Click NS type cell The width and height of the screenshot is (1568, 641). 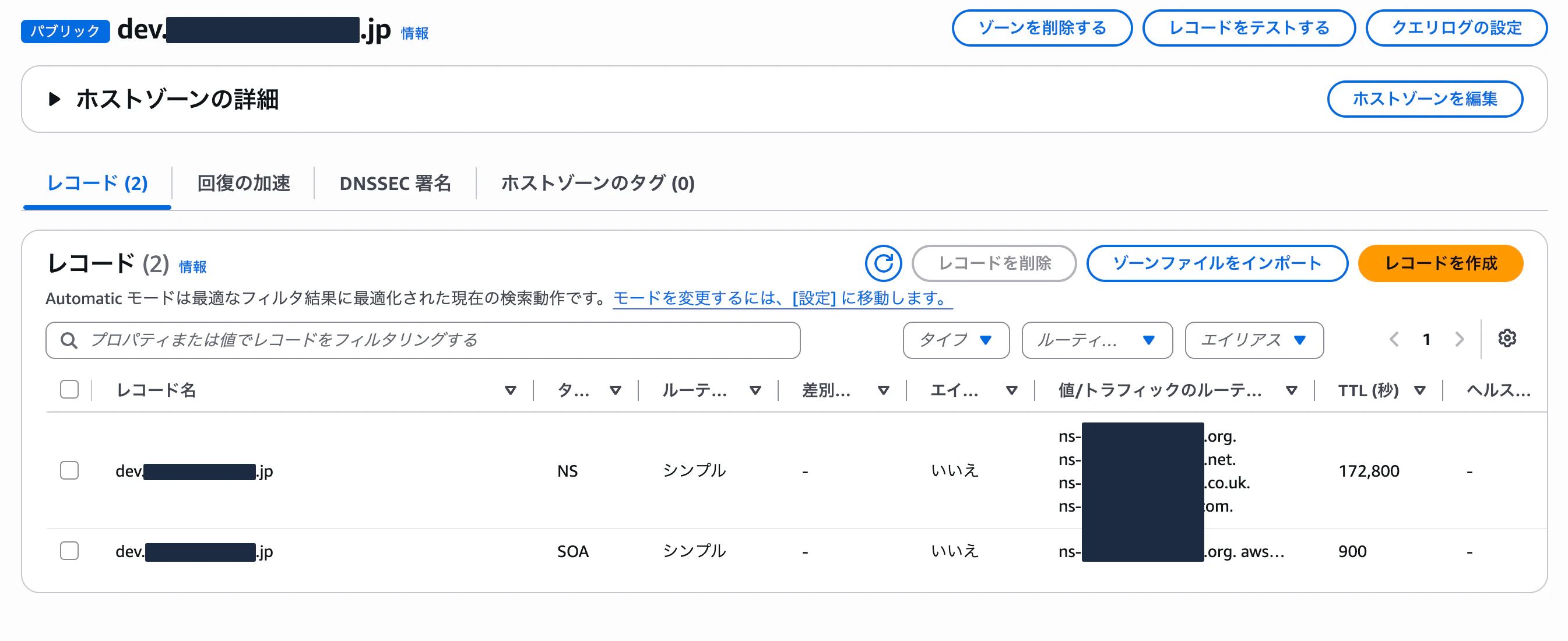[x=567, y=471]
